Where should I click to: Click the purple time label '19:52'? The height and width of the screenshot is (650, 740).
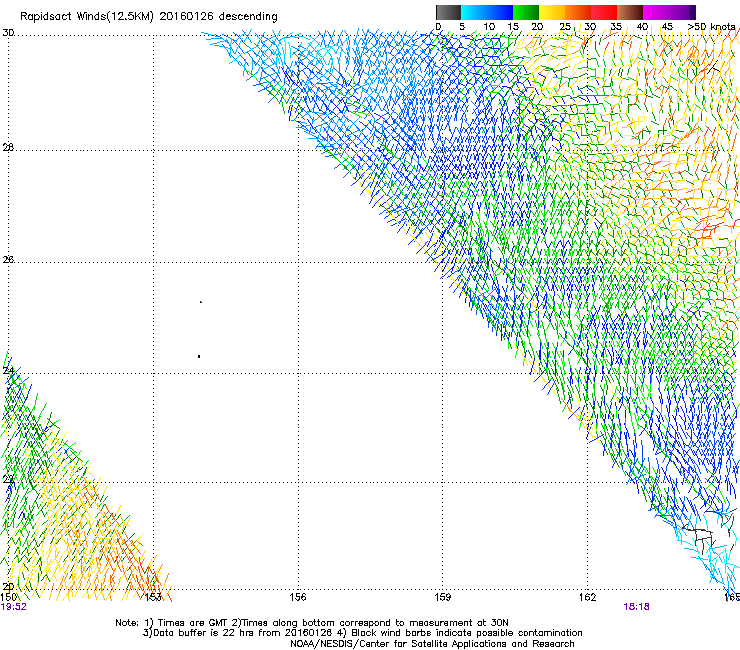tap(14, 607)
